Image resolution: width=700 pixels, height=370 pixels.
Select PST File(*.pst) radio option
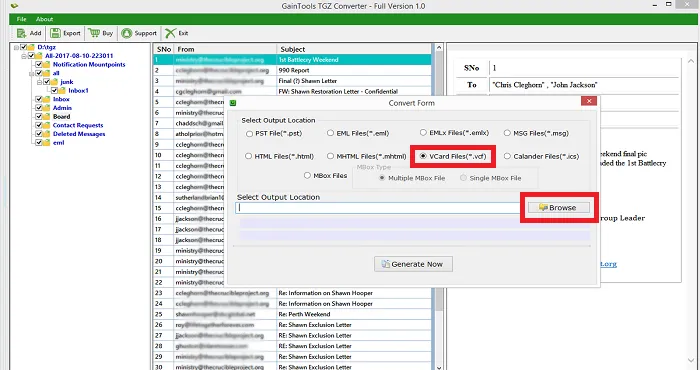click(249, 133)
